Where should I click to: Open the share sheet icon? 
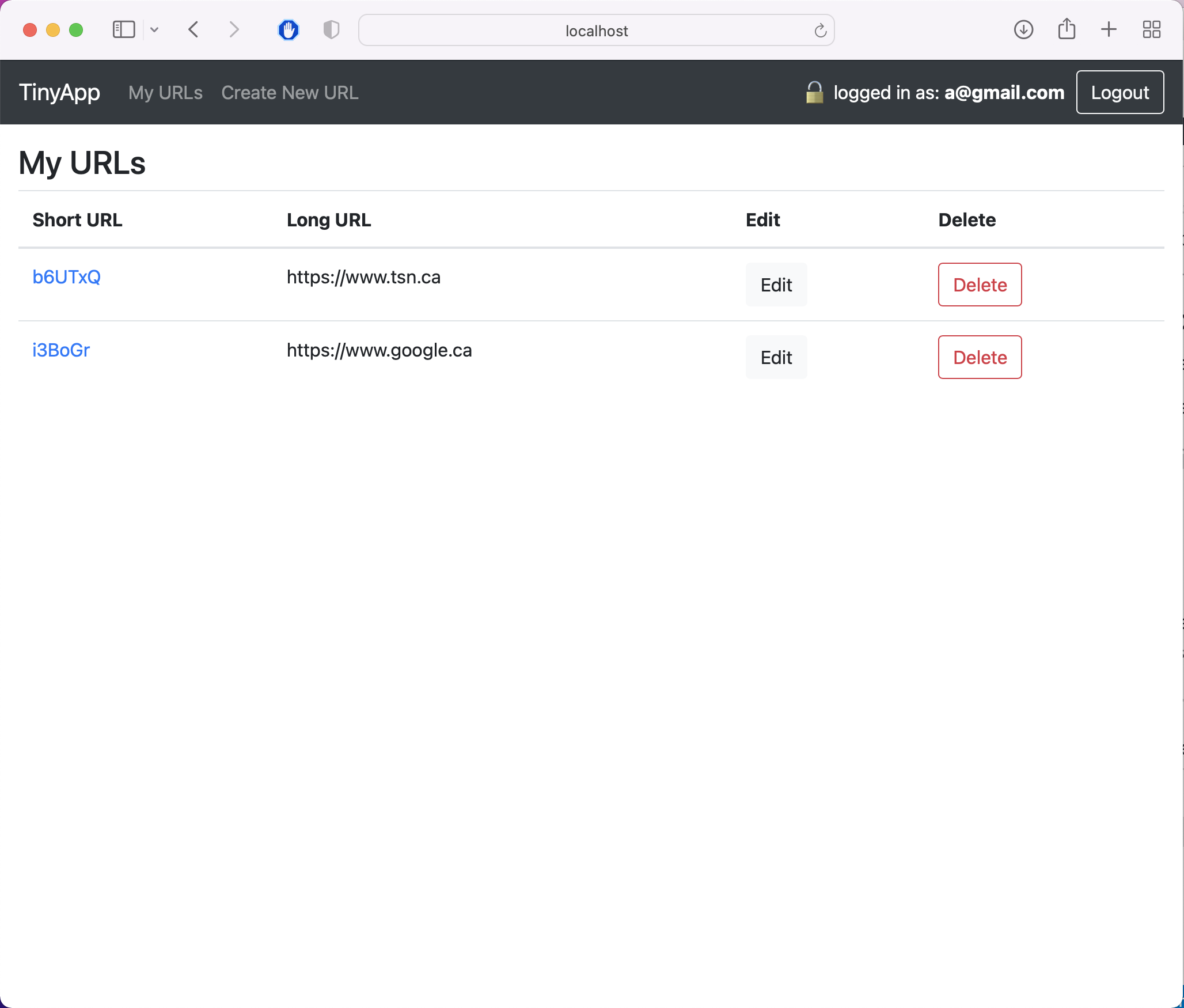pyautogui.click(x=1067, y=29)
